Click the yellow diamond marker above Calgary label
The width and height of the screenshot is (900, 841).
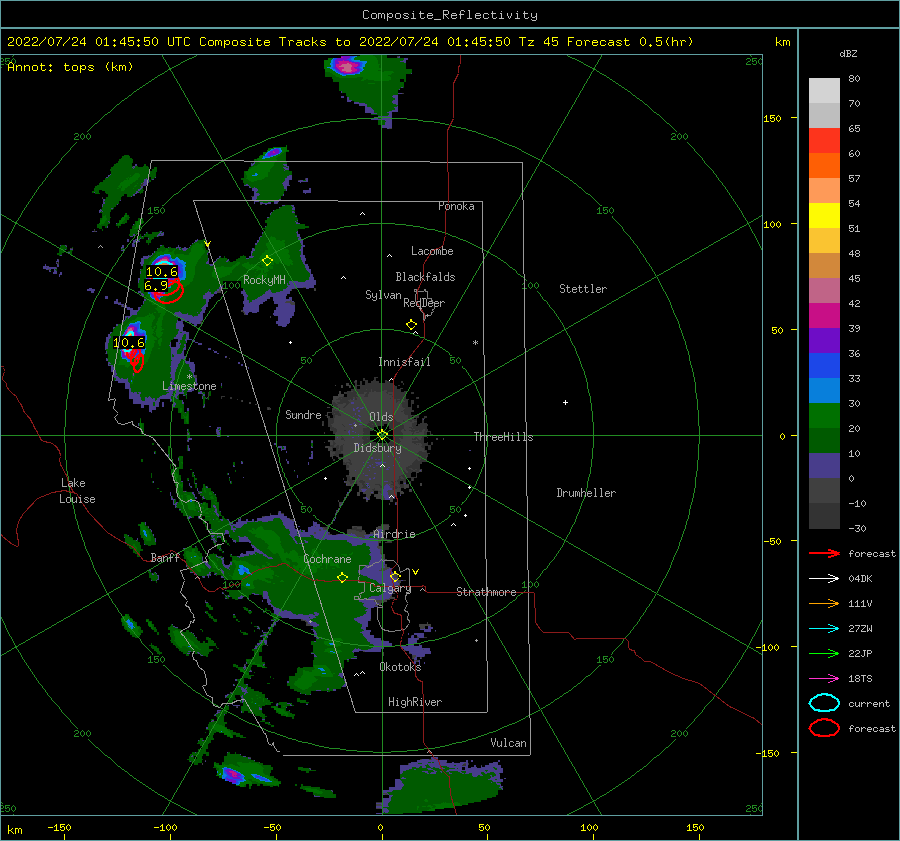click(395, 576)
